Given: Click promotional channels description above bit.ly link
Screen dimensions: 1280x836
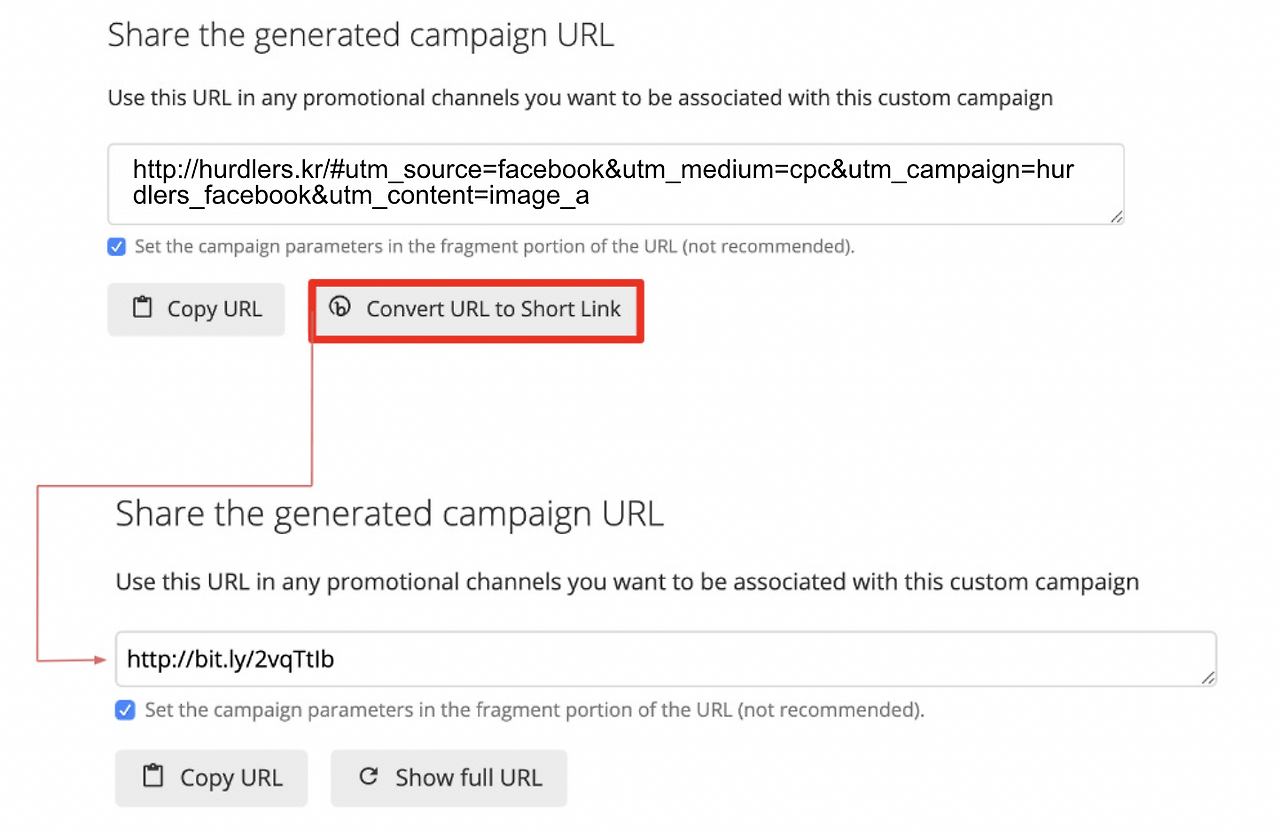Looking at the screenshot, I should point(627,582).
